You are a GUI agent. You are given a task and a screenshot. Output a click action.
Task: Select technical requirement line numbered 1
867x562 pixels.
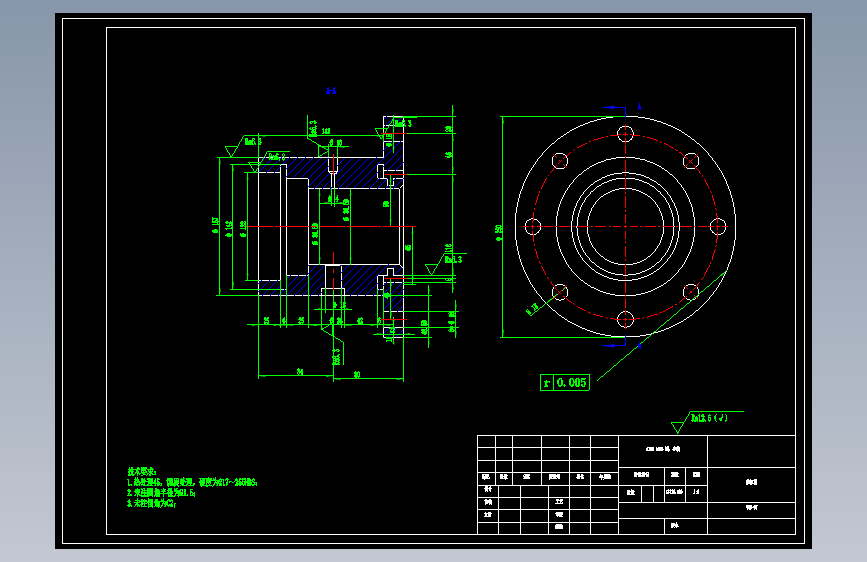coord(192,482)
